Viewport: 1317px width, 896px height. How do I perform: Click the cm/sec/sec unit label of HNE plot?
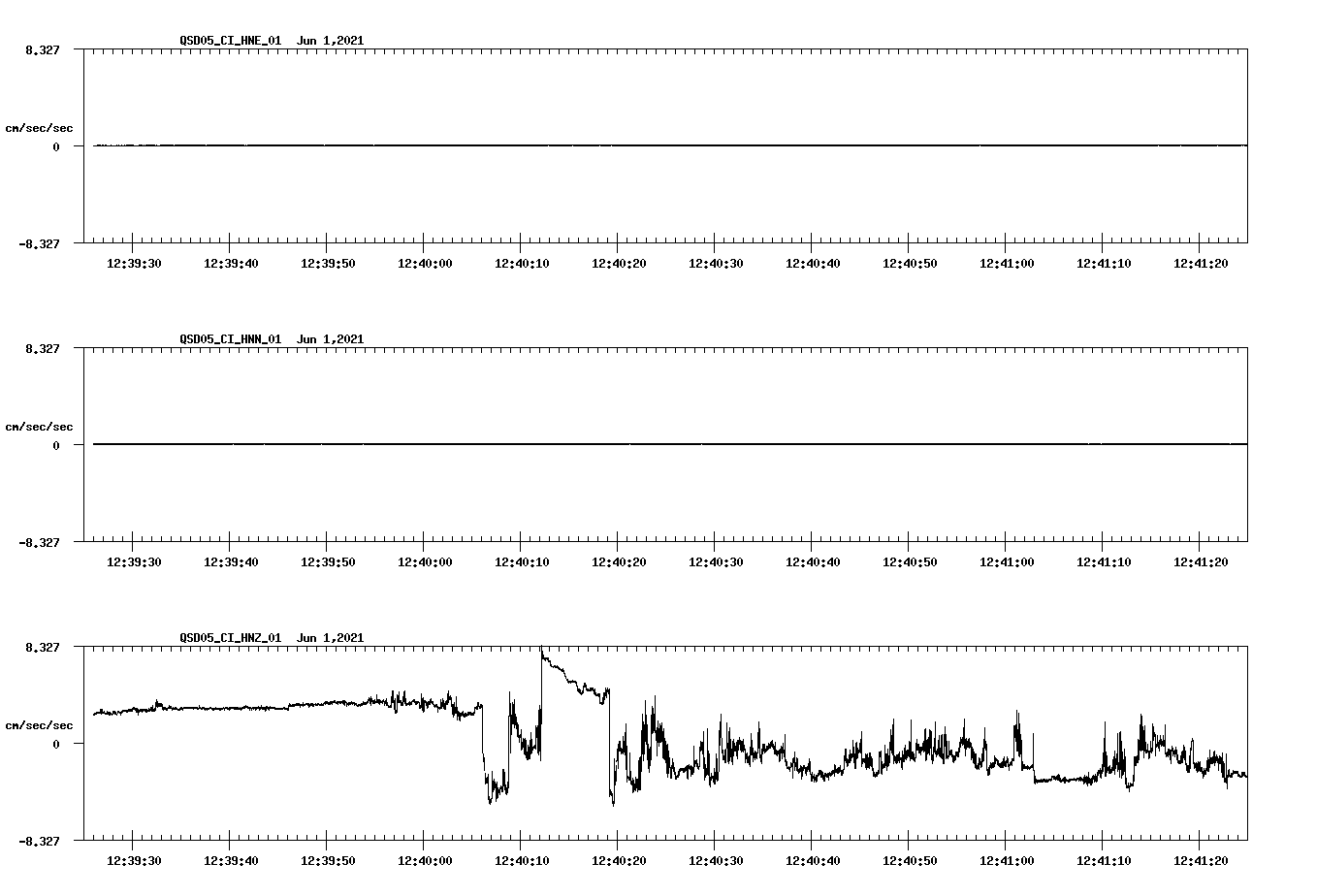39,128
